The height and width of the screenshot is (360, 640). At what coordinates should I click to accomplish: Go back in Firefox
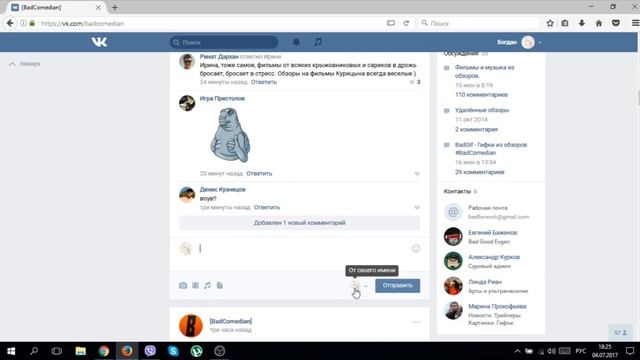coord(10,23)
